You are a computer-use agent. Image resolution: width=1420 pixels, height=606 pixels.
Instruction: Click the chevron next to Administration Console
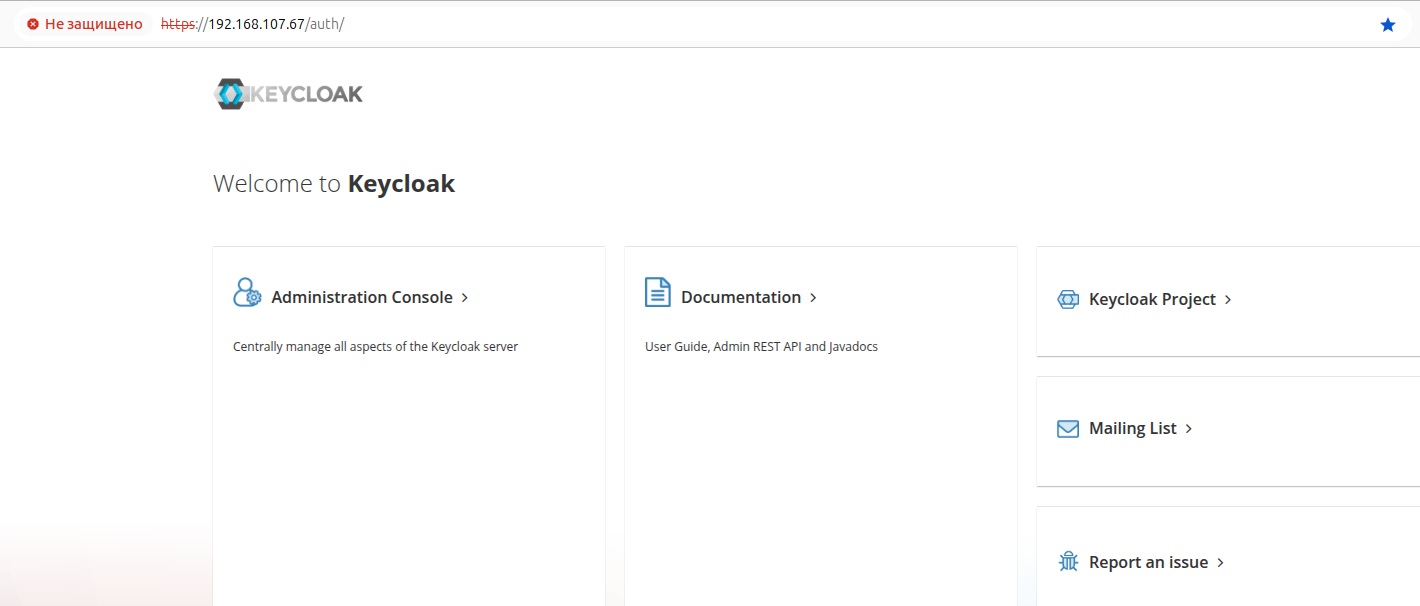(x=465, y=298)
